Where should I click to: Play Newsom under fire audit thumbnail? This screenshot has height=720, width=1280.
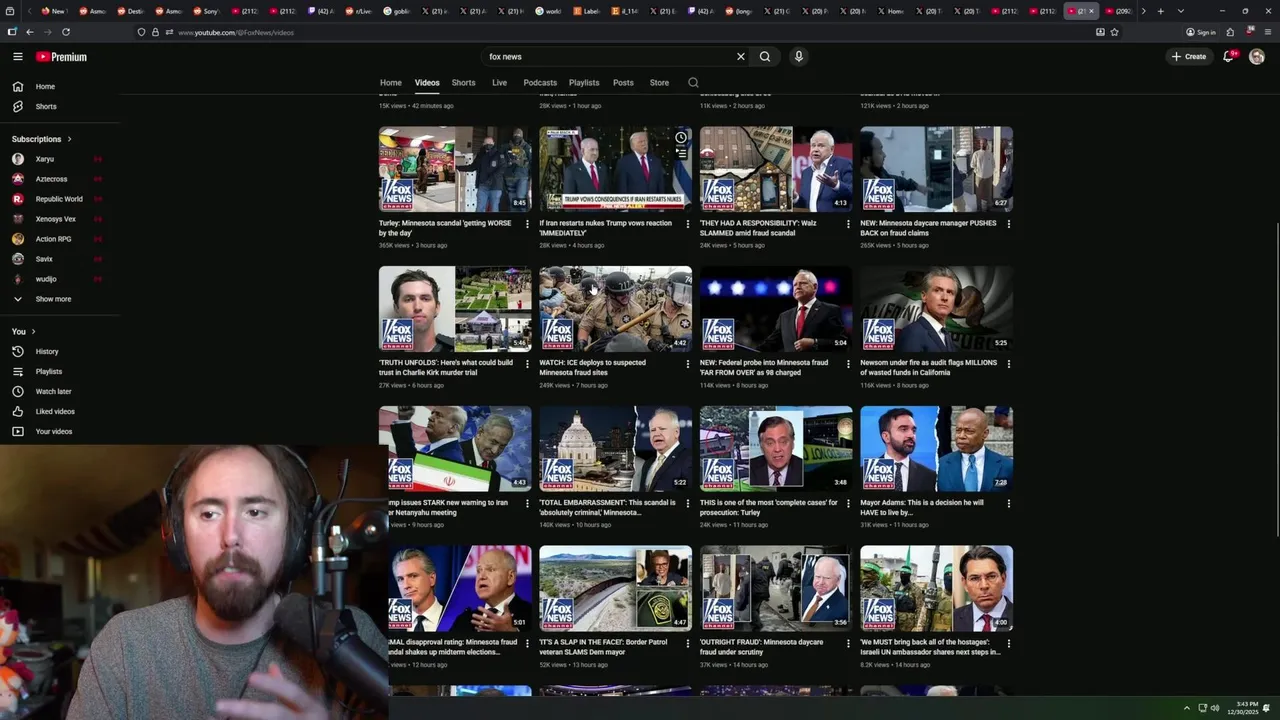[x=936, y=309]
